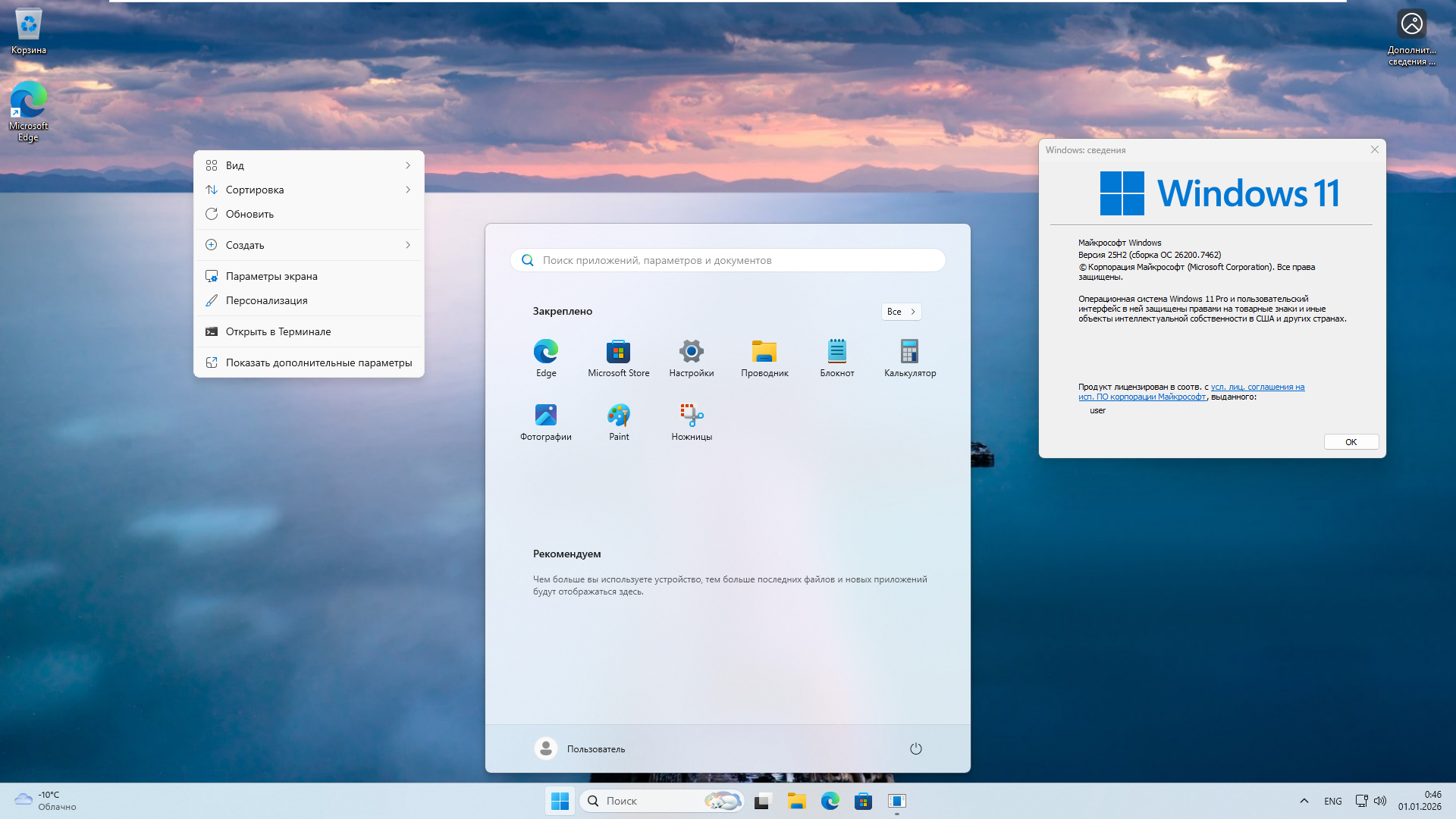Click Task View icon on taskbar

click(x=762, y=801)
